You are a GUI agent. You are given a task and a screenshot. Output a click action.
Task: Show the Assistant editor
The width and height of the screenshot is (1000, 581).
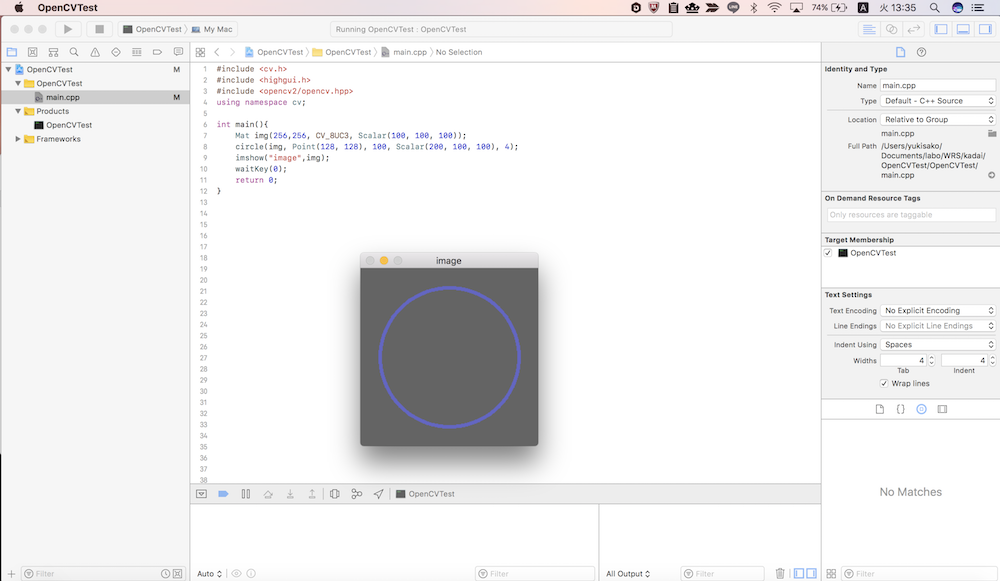coord(892,29)
